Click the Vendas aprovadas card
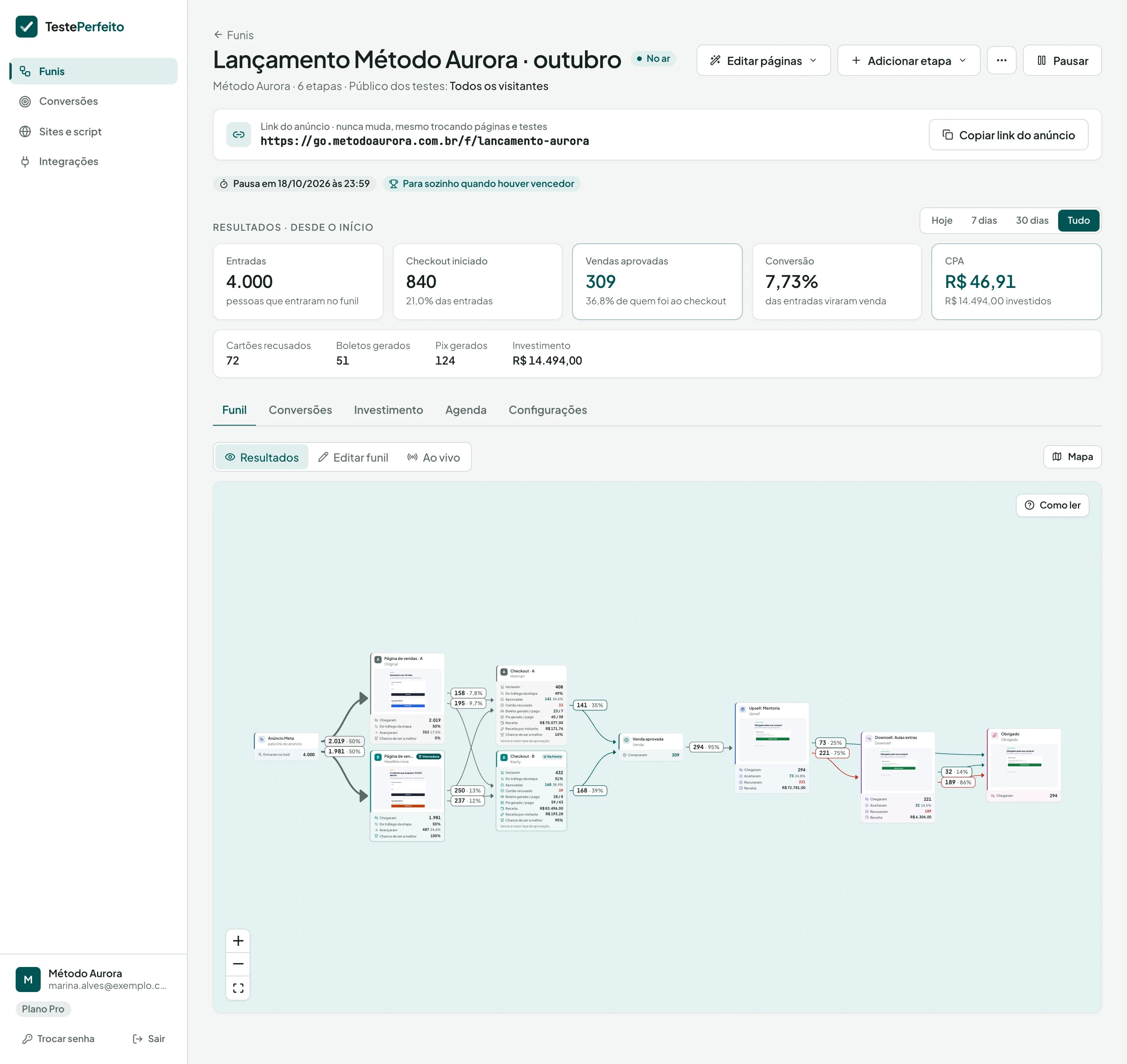1127x1064 pixels. point(657,281)
